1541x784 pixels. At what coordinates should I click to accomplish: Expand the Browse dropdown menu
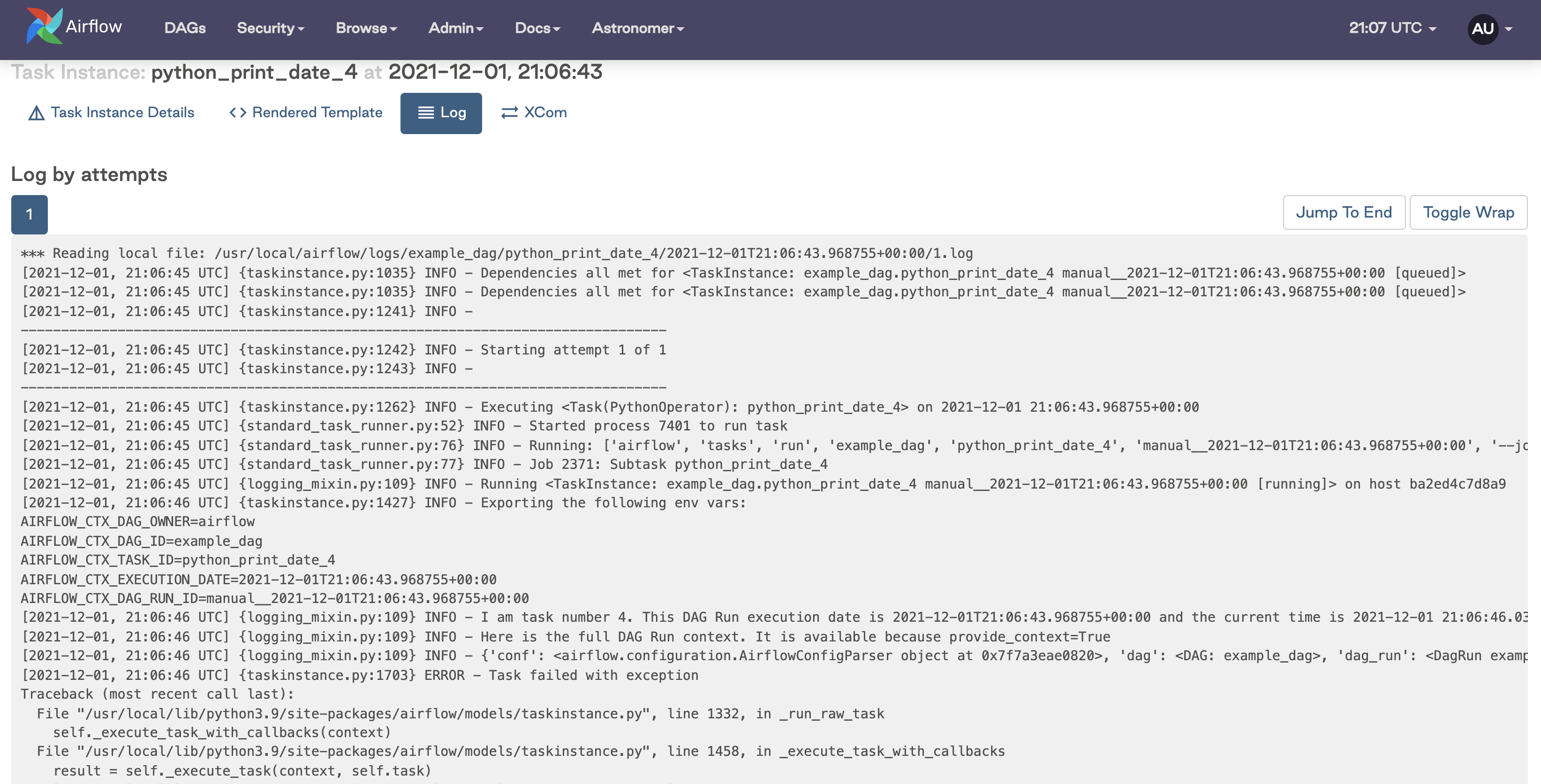tap(366, 28)
